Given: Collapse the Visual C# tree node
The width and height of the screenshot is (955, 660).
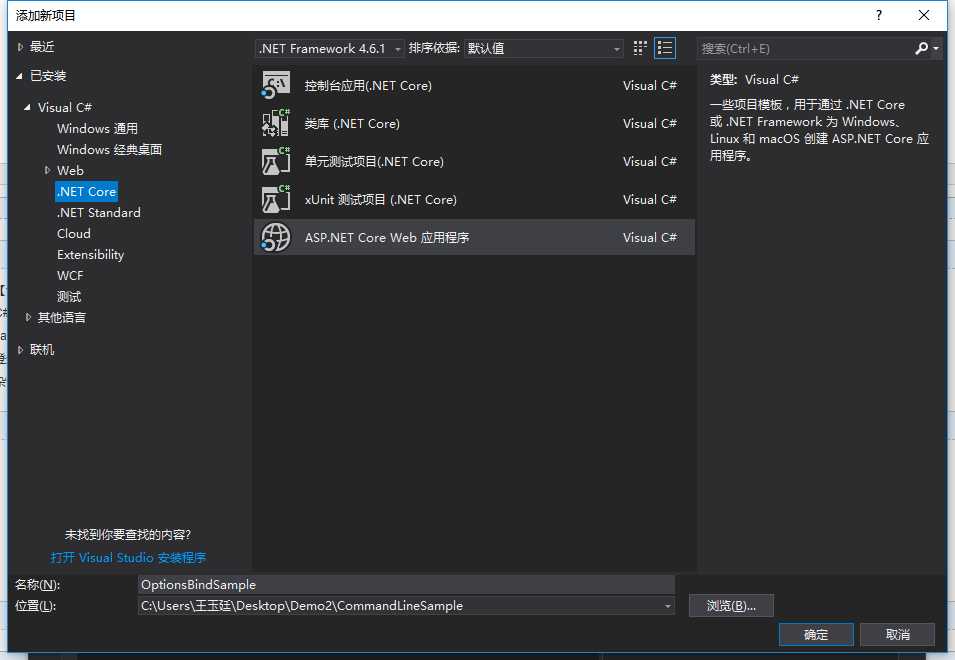Looking at the screenshot, I should (27, 107).
